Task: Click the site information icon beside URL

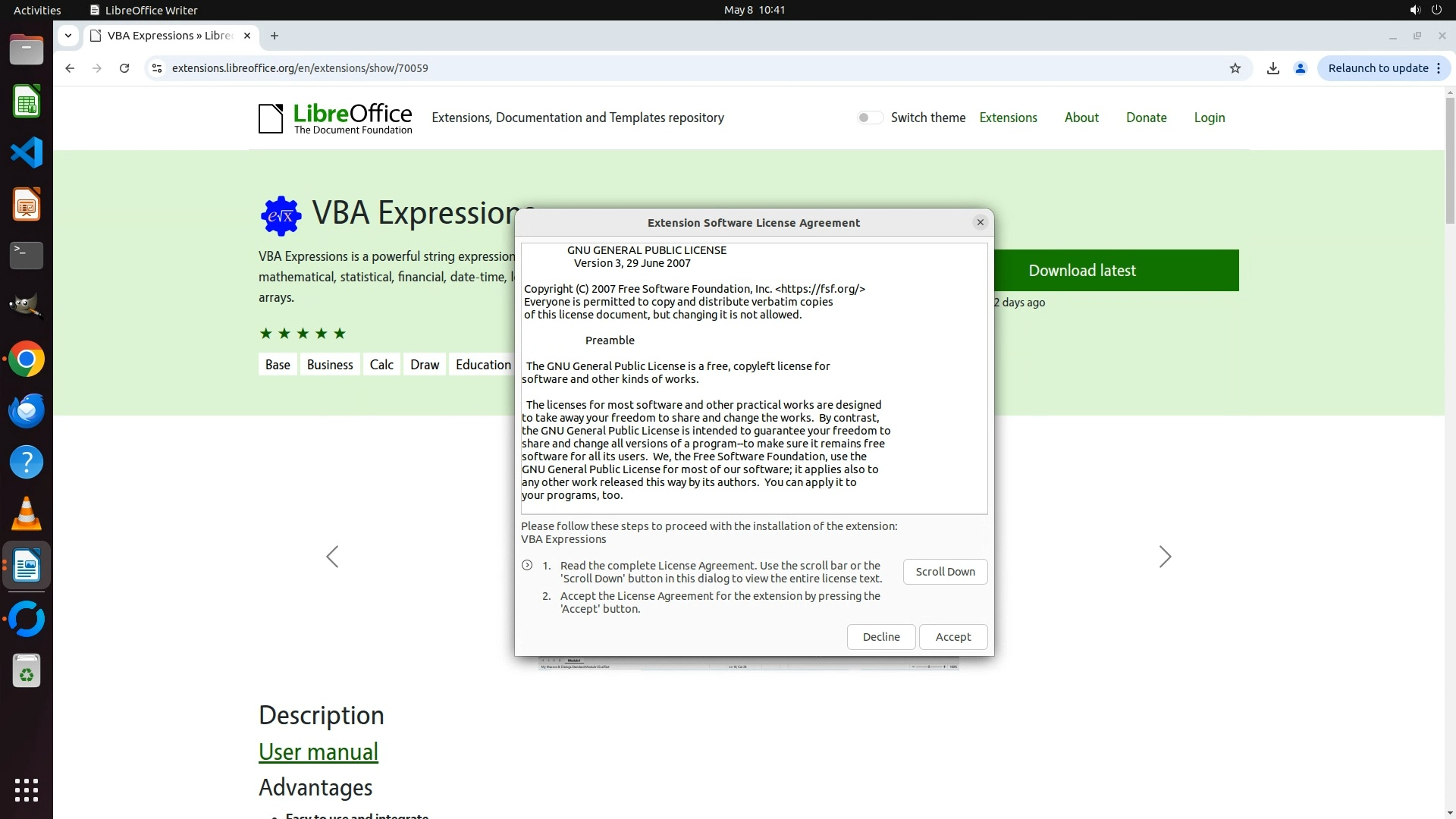Action: point(157,68)
